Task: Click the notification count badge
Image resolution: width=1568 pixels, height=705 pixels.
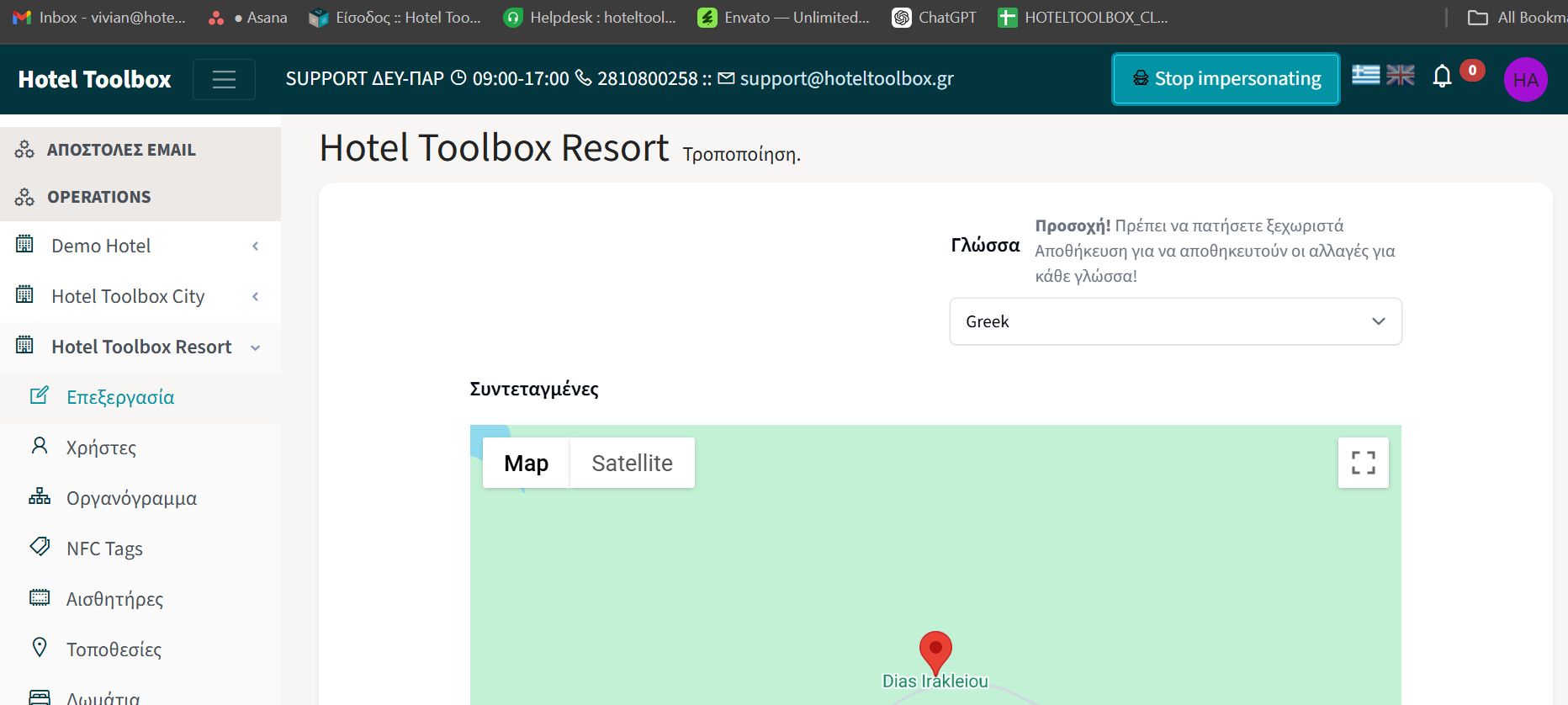Action: (x=1472, y=71)
